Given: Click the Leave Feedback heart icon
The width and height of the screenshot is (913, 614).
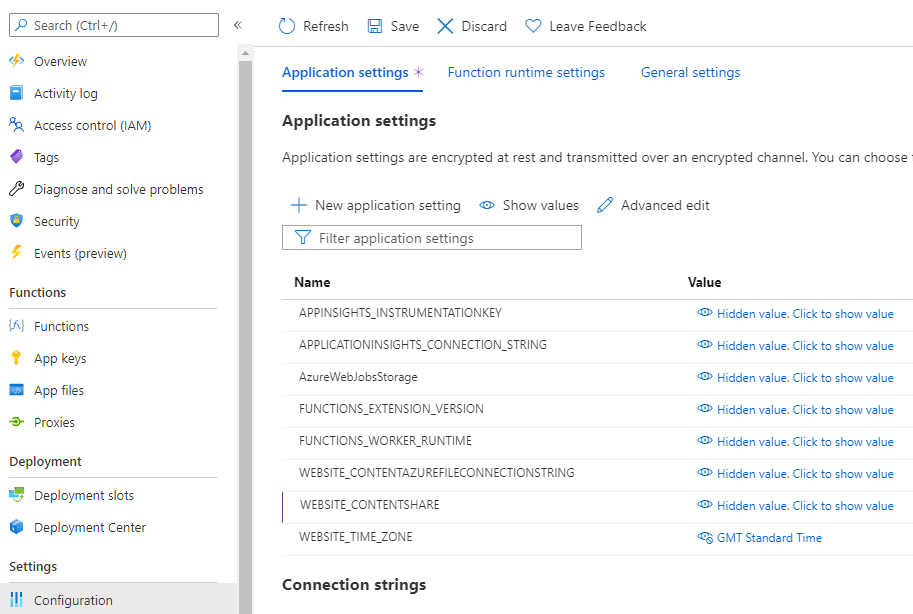Looking at the screenshot, I should pyautogui.click(x=533, y=26).
